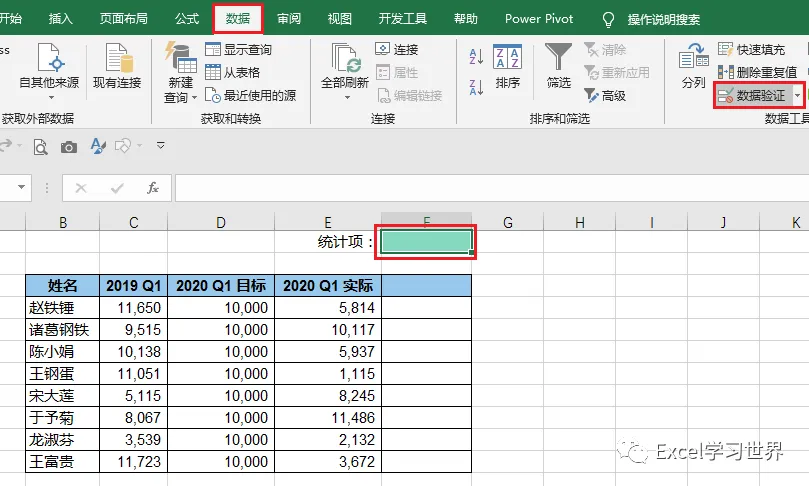Click the insert function fx icon
Screen dimensions: 809x486
click(153, 188)
